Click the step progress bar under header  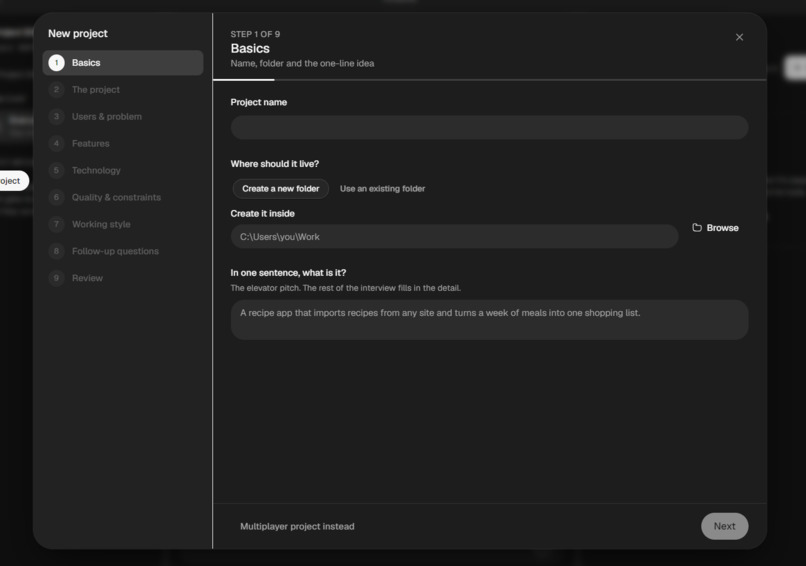coord(489,80)
